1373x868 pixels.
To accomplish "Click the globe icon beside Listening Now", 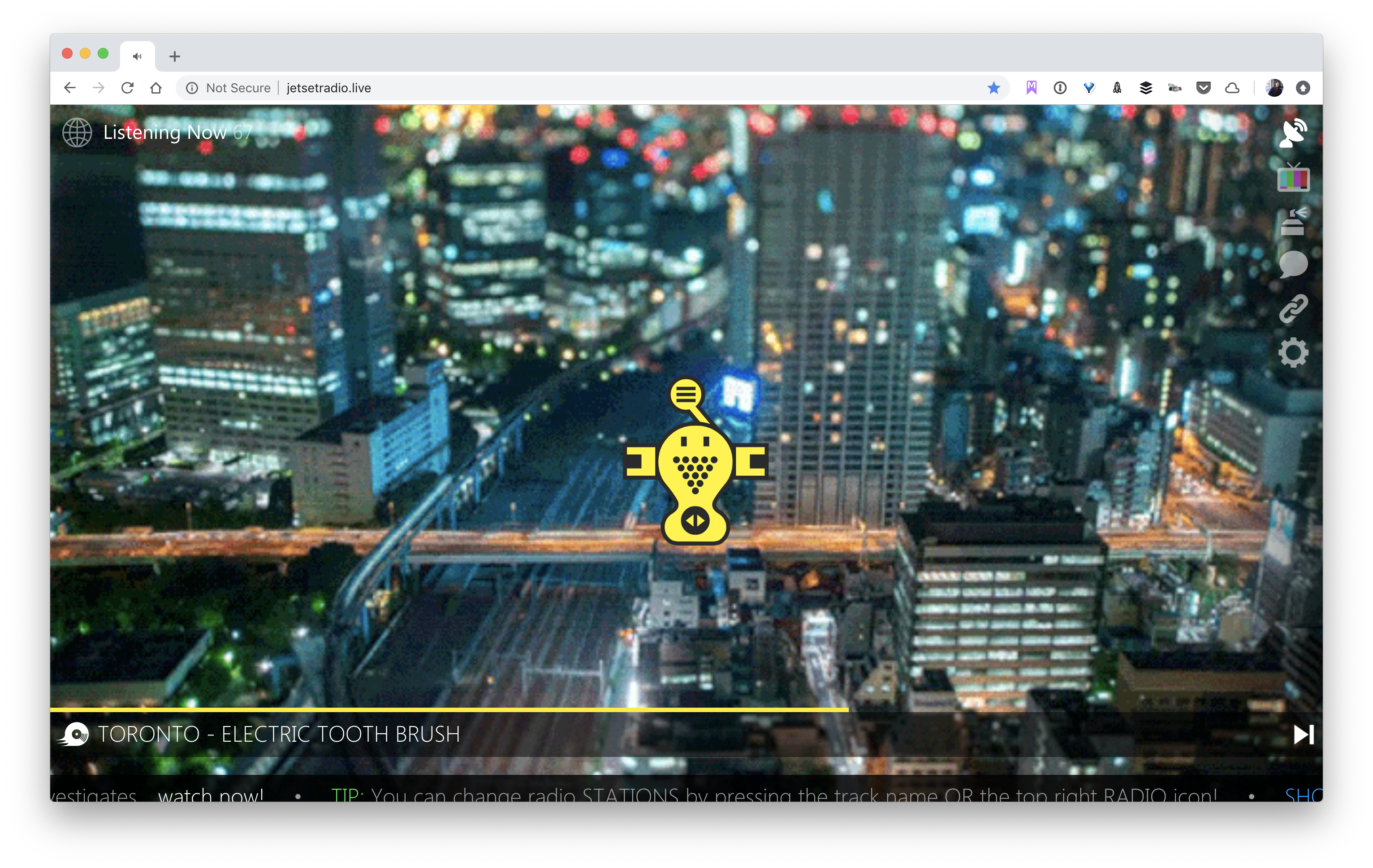I will 78,133.
